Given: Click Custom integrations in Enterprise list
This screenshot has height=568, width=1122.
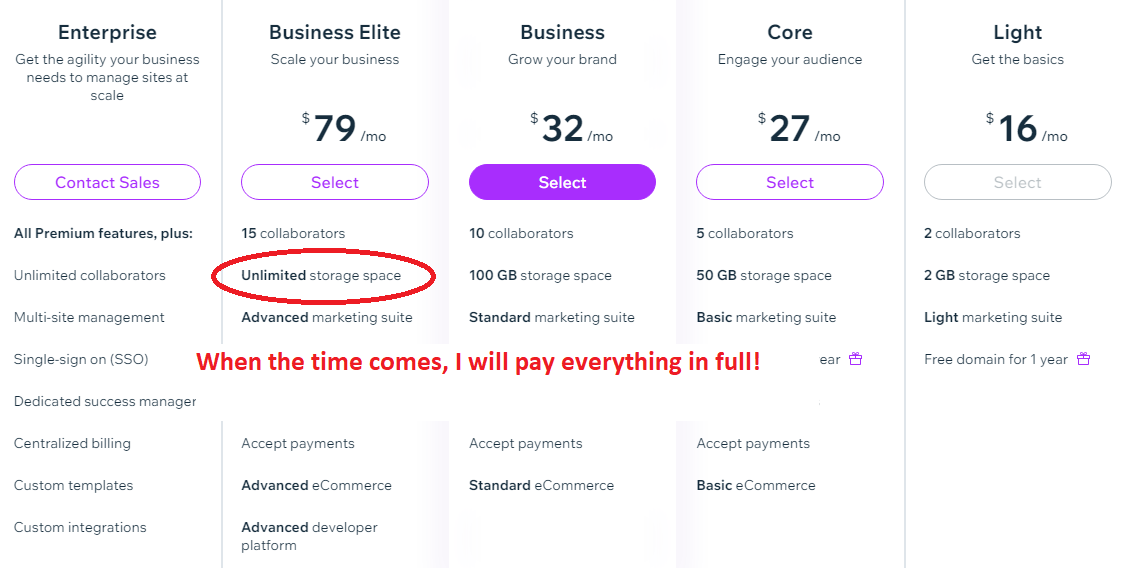Looking at the screenshot, I should coord(80,527).
